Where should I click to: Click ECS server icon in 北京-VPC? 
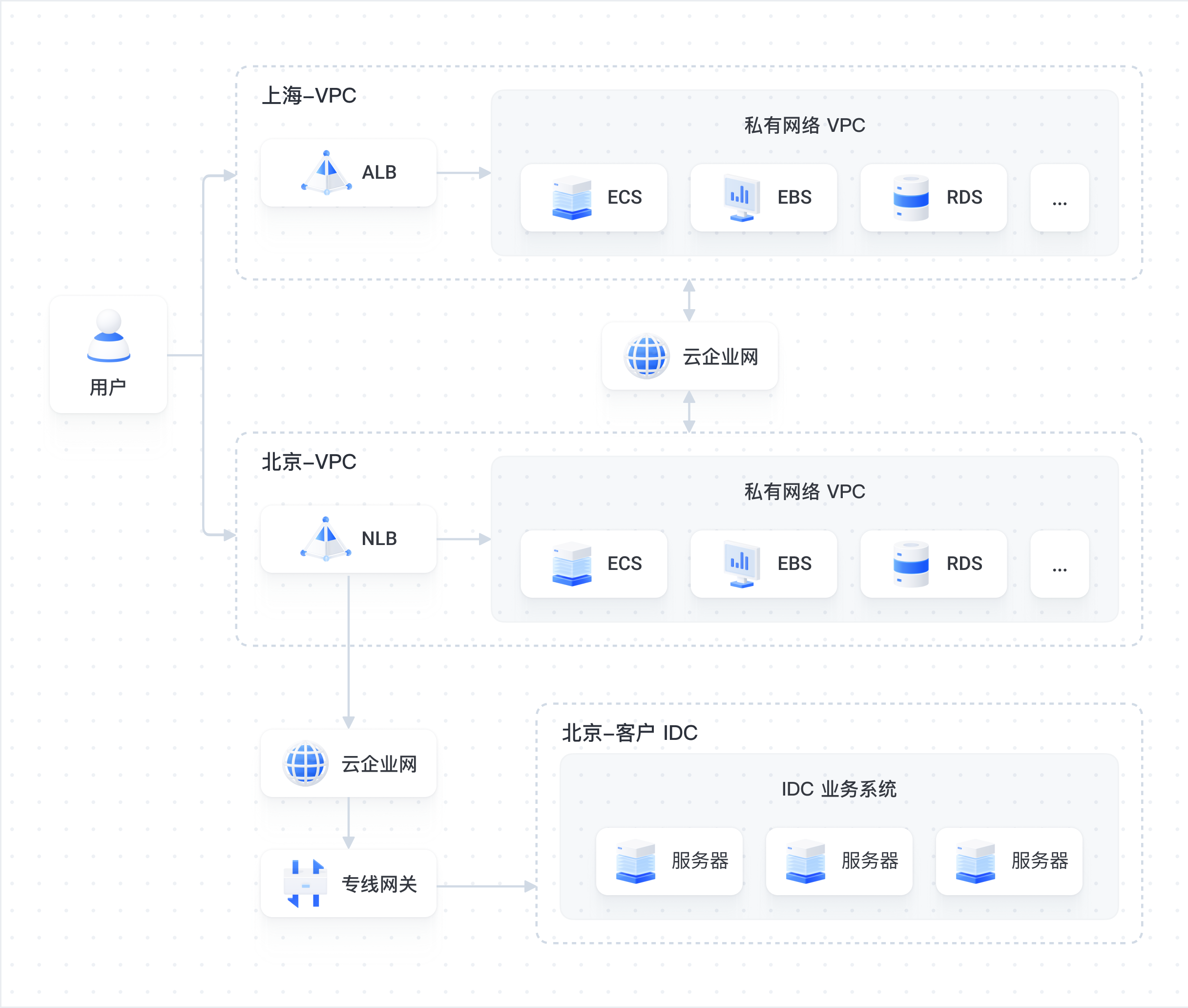tap(572, 564)
